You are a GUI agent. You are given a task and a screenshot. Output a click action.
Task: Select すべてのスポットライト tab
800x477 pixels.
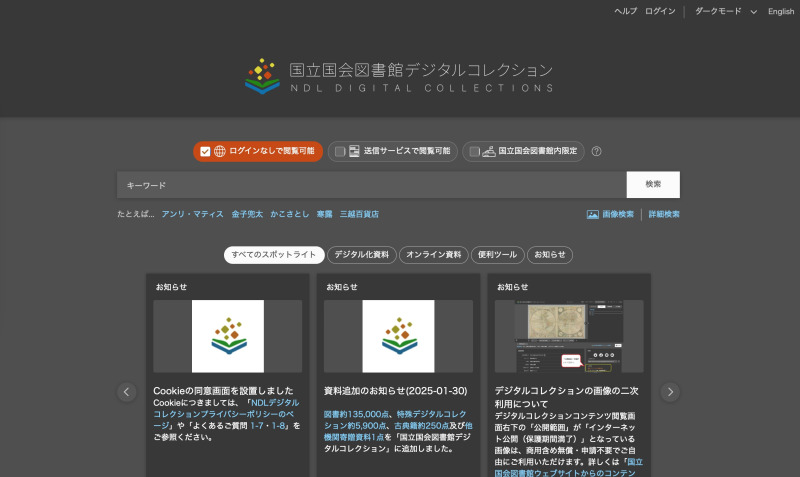tap(274, 255)
